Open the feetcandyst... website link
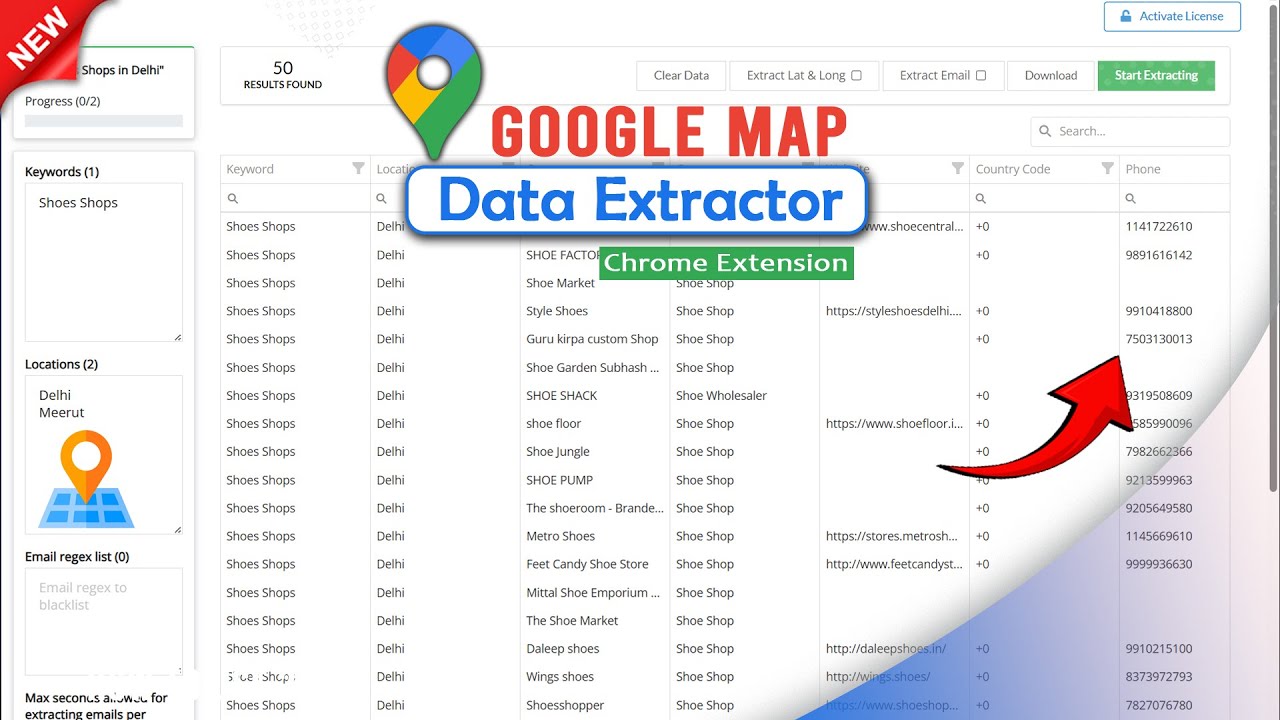The image size is (1280, 720). [892, 564]
